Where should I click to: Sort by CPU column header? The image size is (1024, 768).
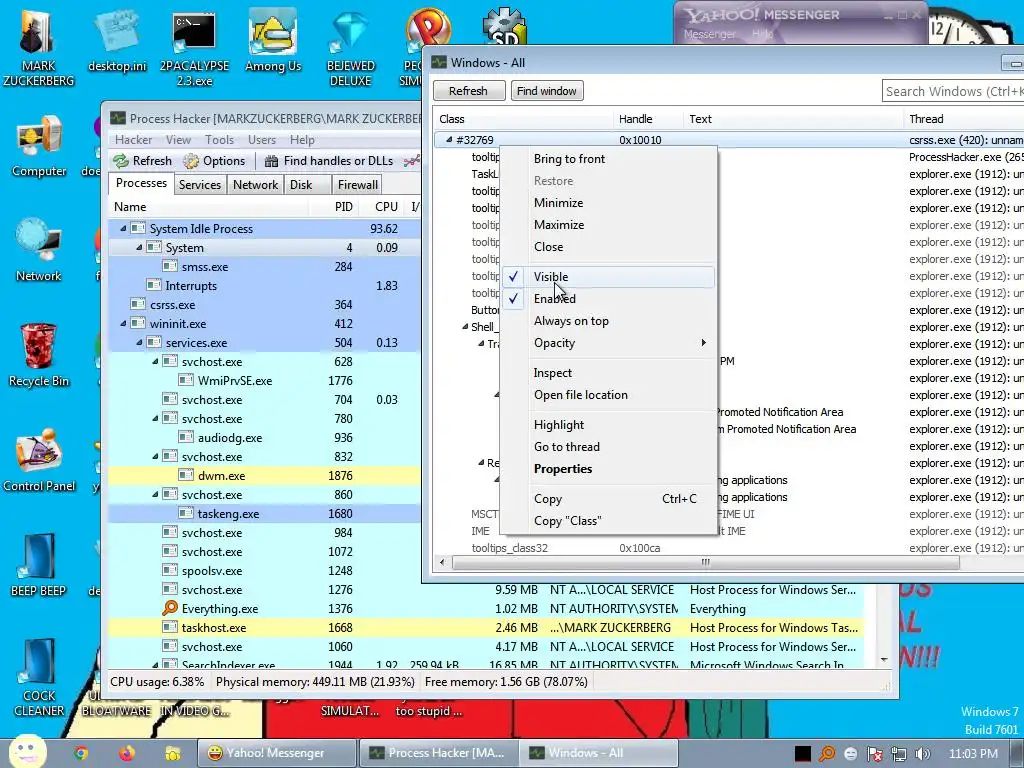[386, 206]
